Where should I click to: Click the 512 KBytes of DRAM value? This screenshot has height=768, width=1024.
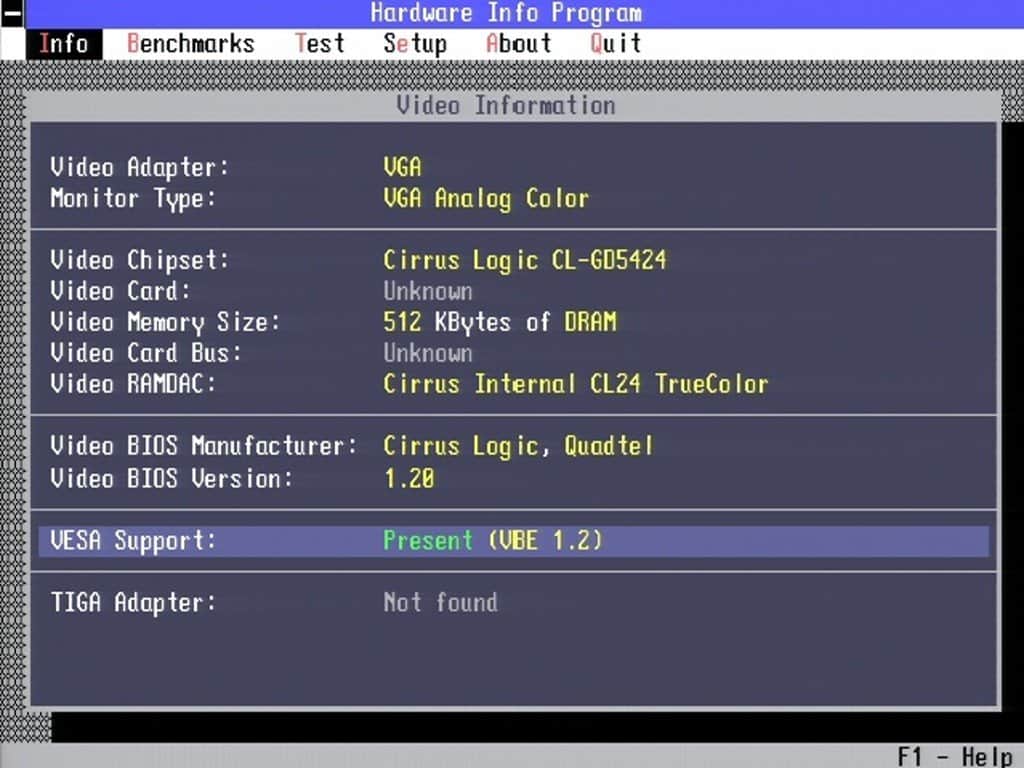pos(500,323)
